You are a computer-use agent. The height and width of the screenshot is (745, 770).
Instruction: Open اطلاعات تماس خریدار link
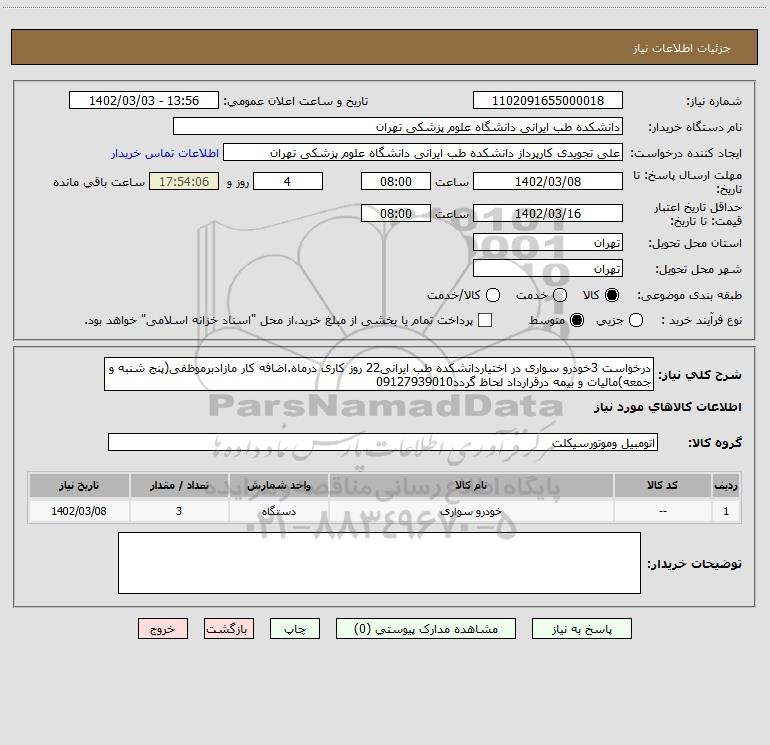click(x=165, y=153)
